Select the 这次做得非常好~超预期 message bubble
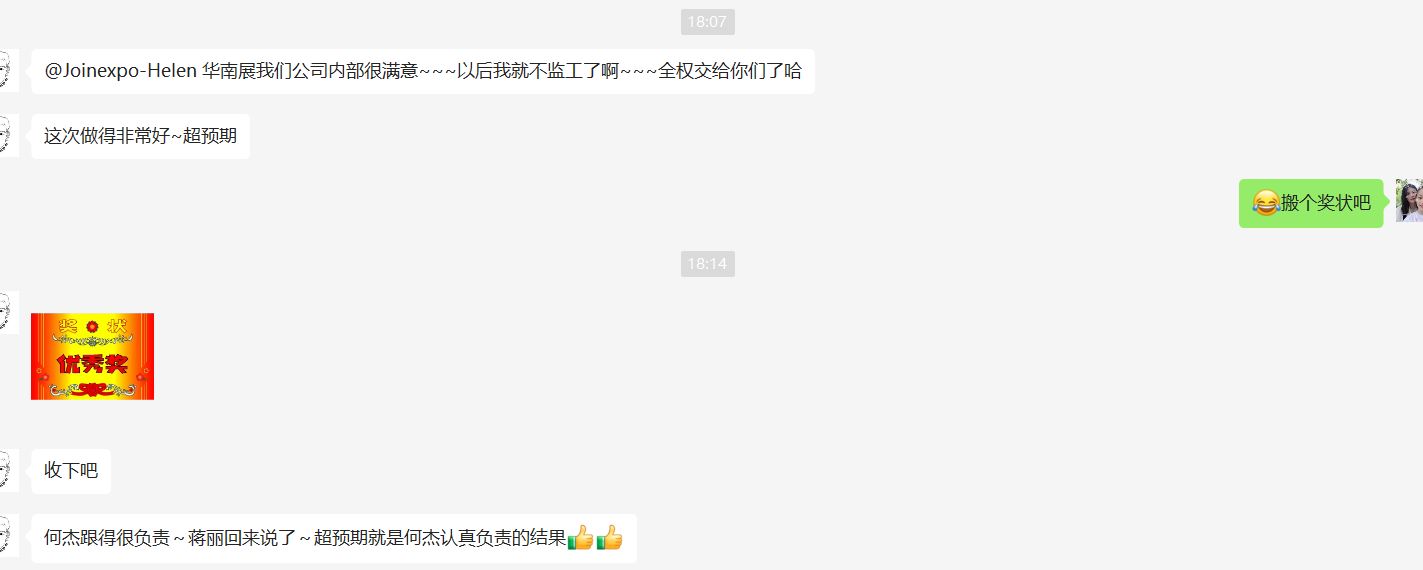The height and width of the screenshot is (570, 1423). pyautogui.click(x=140, y=136)
